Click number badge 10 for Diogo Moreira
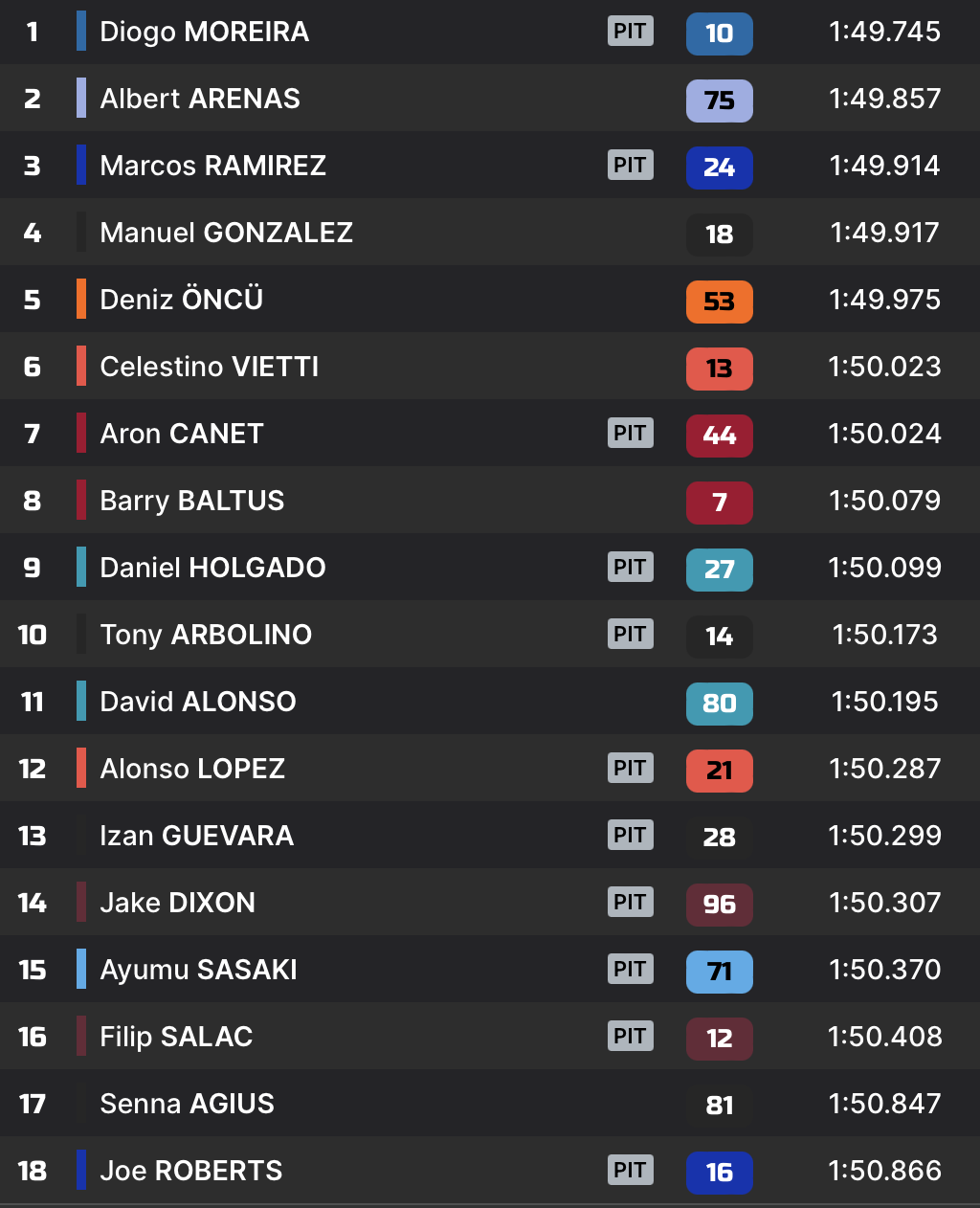Viewport: 980px width, 1208px height. [719, 34]
